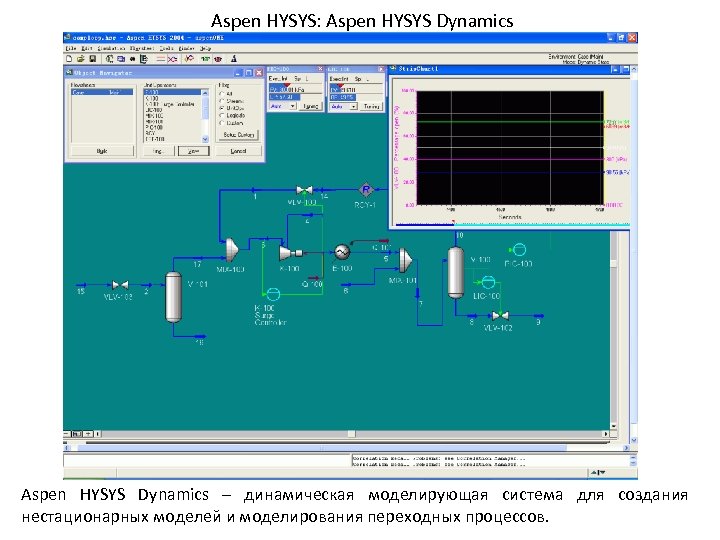Choose the UnitOps filter radio button
This screenshot has height=540, width=720.
(x=222, y=108)
